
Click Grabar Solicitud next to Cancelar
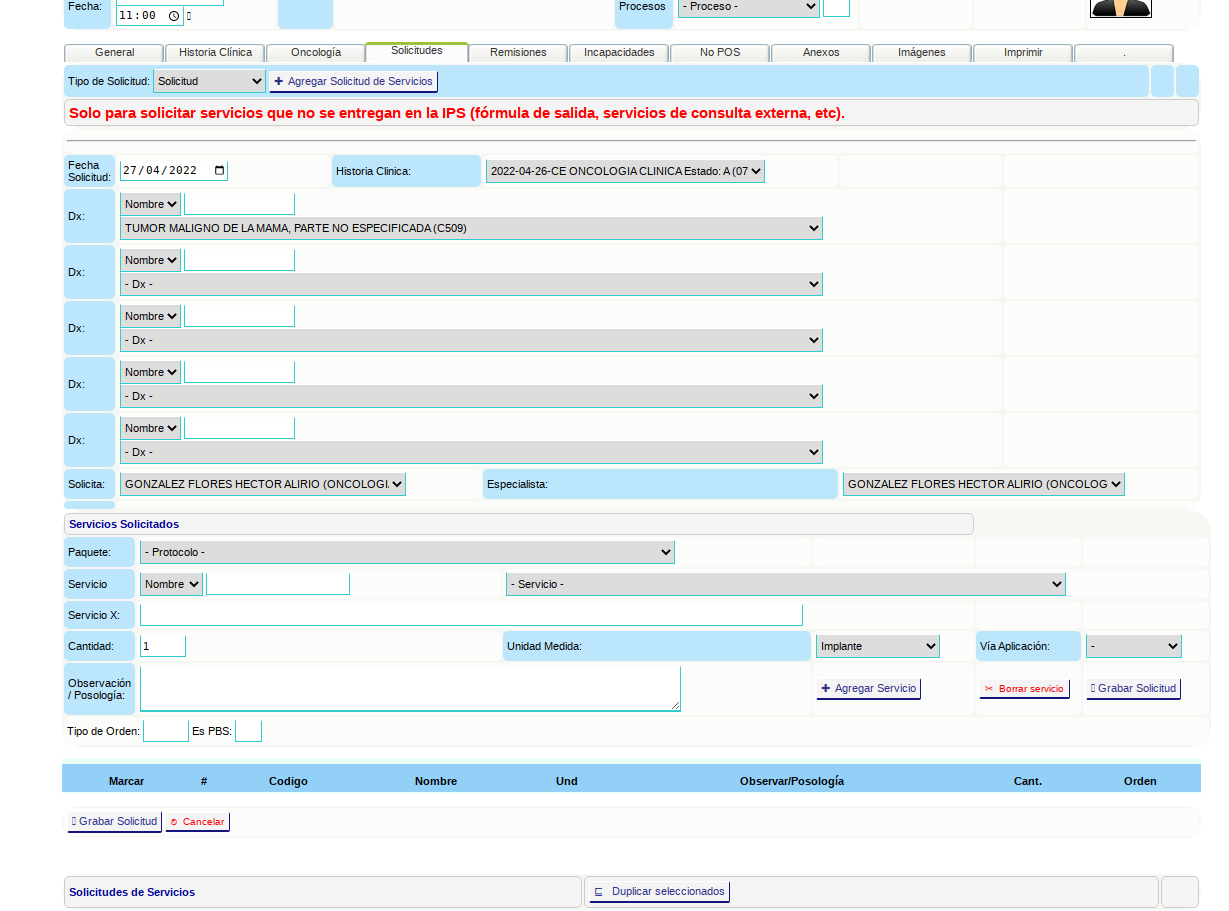(114, 822)
